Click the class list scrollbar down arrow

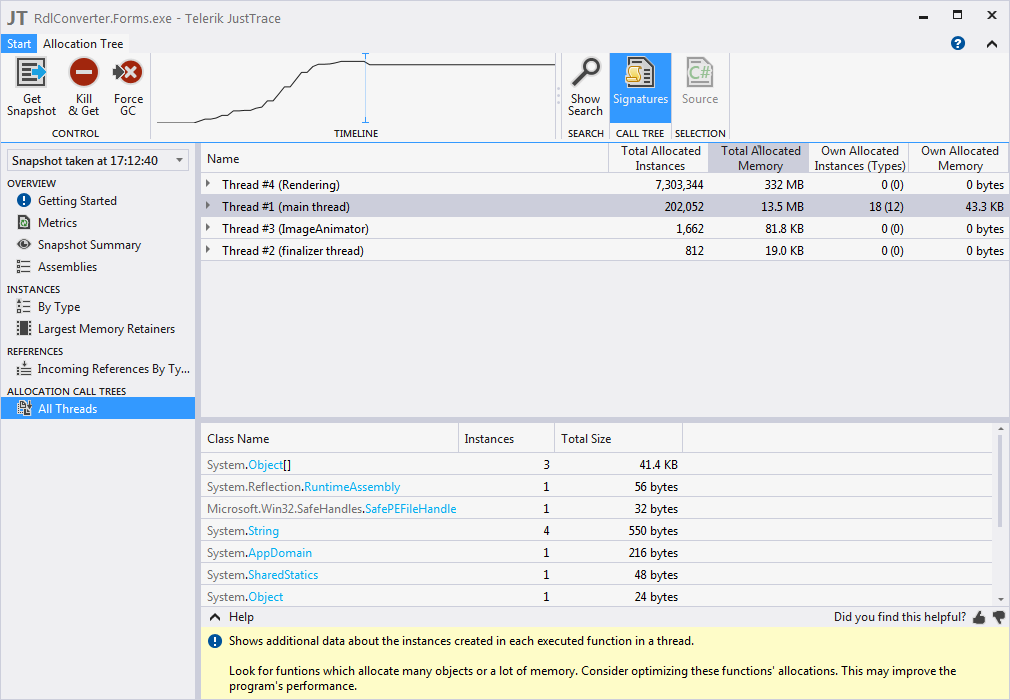click(x=1000, y=599)
